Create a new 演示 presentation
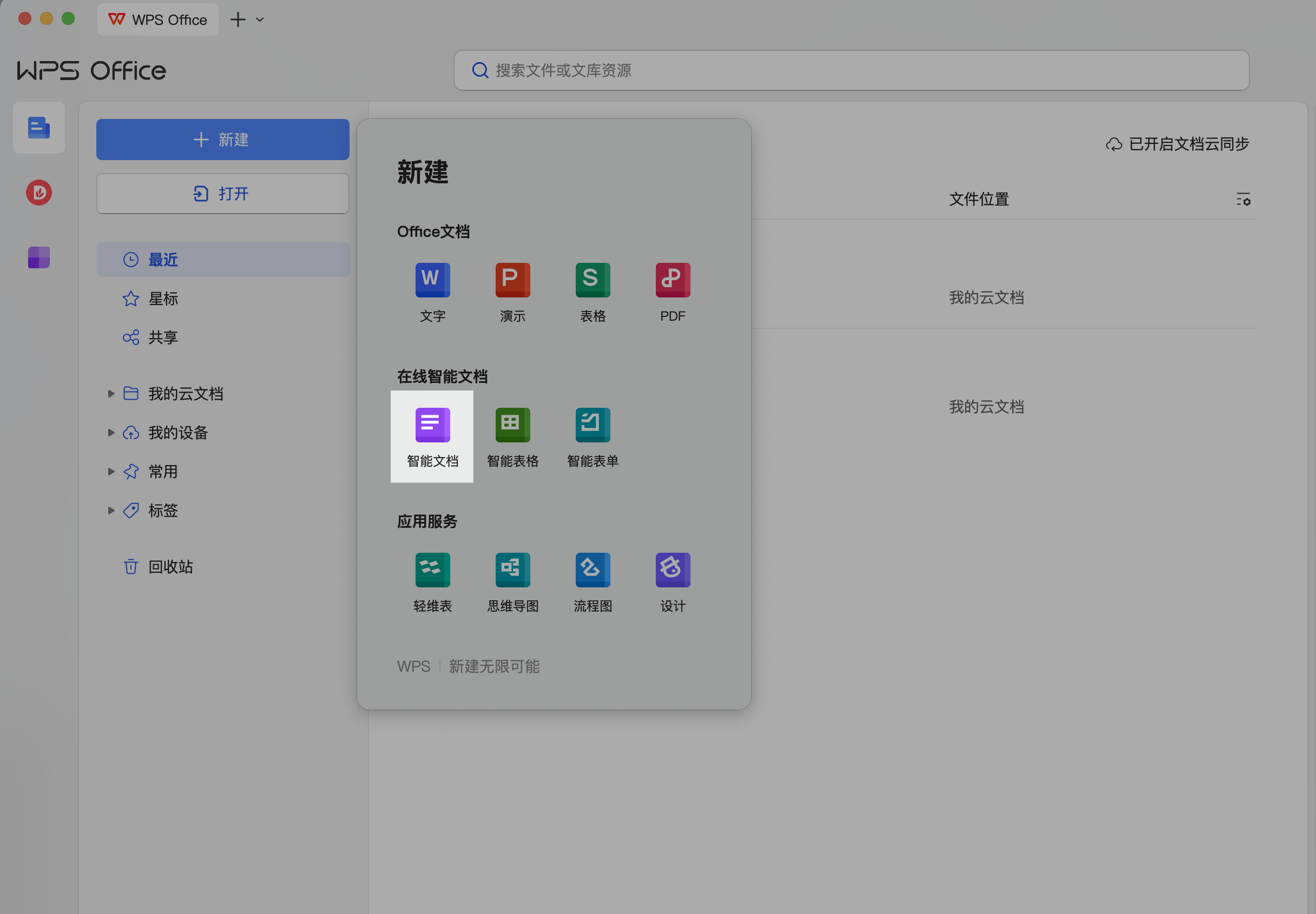 click(513, 281)
